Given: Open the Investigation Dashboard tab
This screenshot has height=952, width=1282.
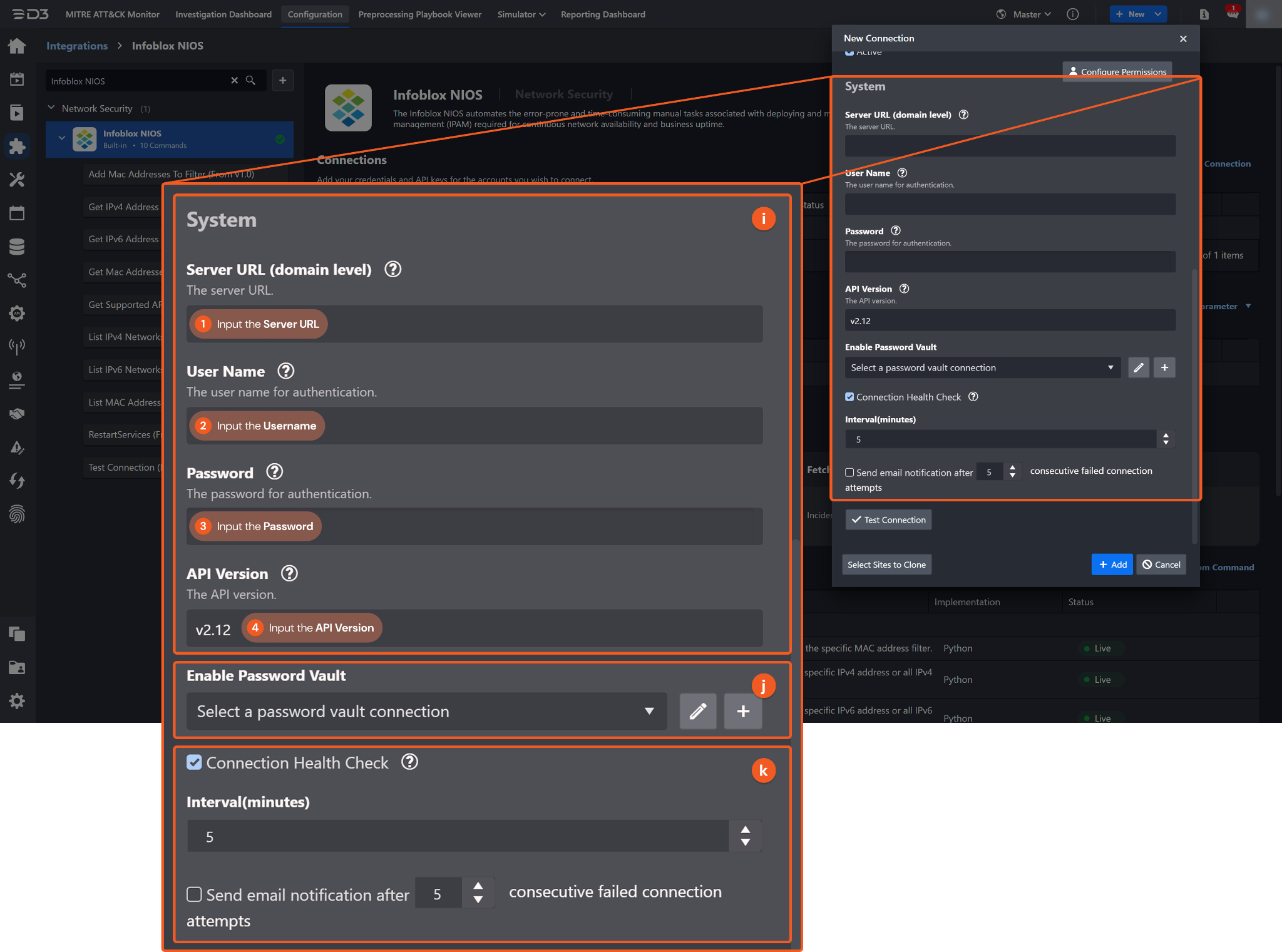Looking at the screenshot, I should (223, 14).
